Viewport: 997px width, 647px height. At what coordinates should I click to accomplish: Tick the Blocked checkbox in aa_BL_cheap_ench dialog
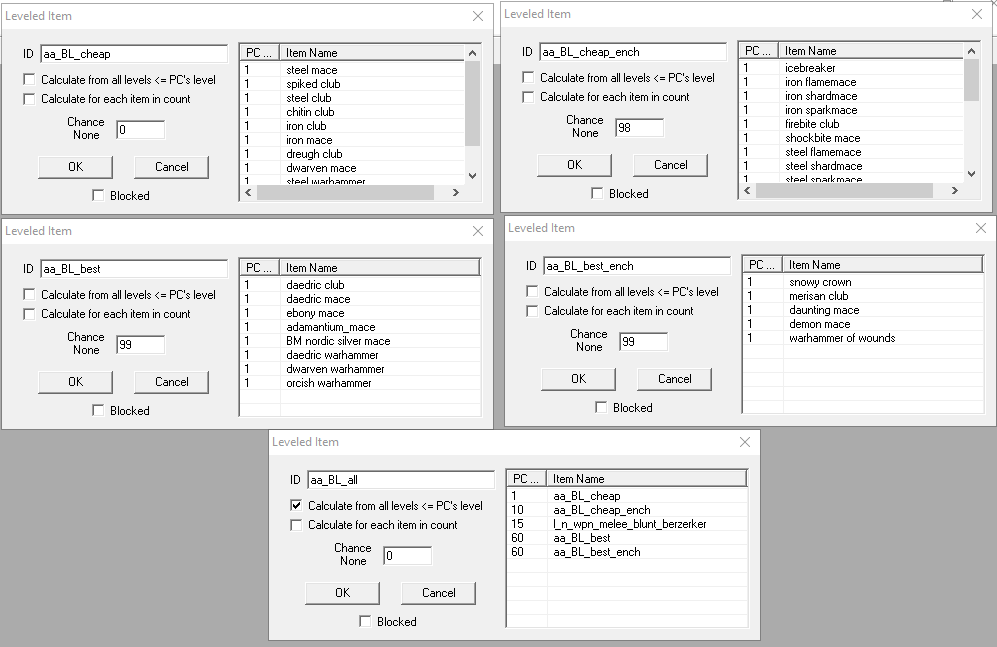(597, 193)
